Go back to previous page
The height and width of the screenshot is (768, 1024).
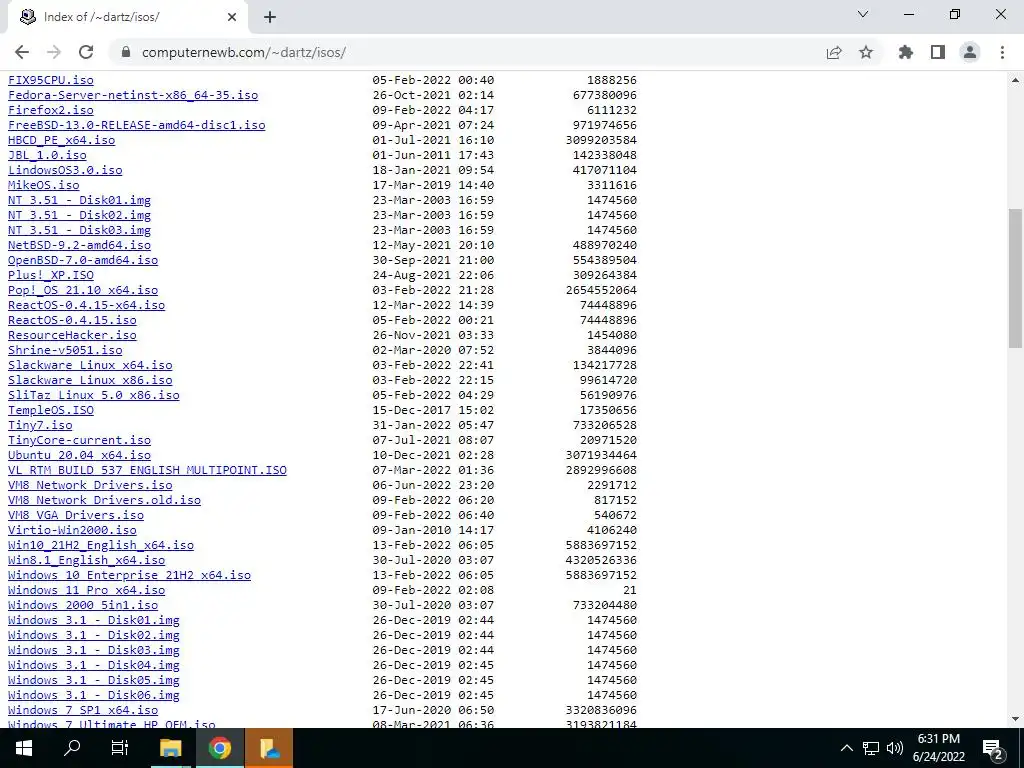(x=22, y=52)
